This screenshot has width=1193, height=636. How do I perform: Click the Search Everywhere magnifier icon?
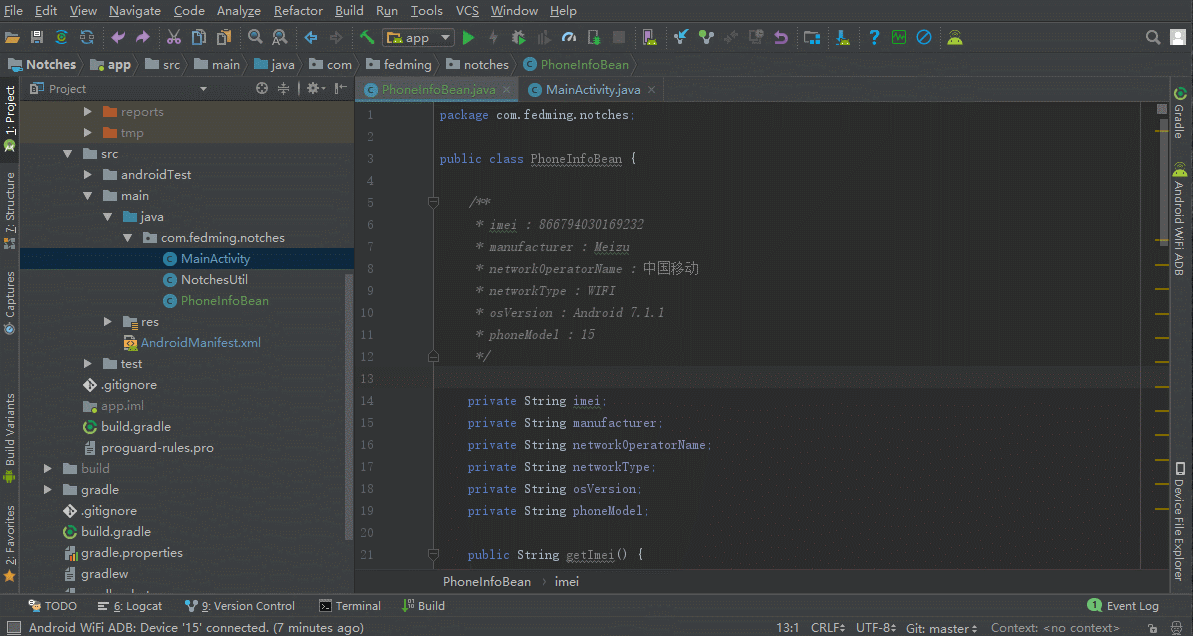click(x=1153, y=38)
